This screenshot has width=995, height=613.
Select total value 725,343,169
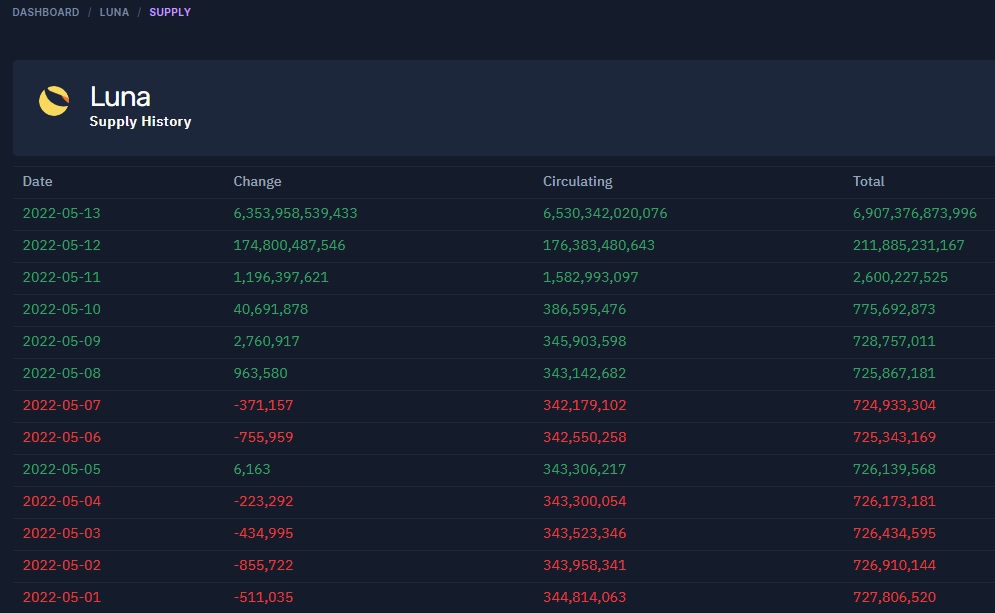click(894, 437)
